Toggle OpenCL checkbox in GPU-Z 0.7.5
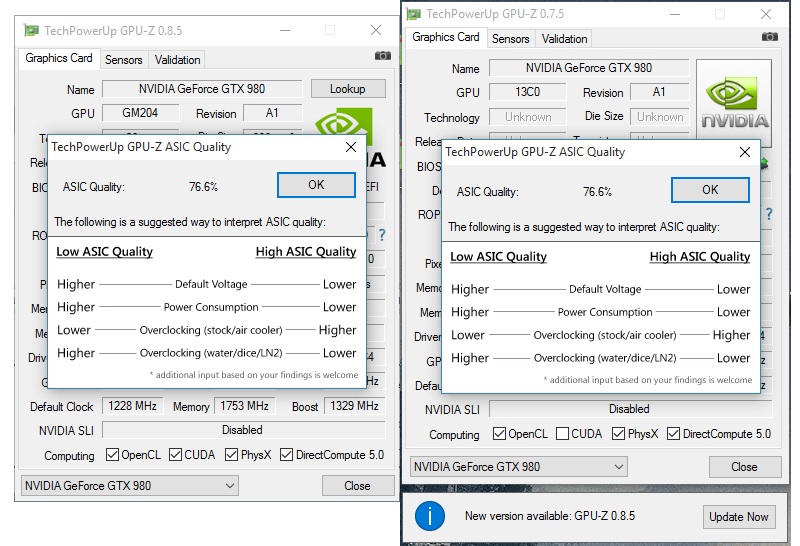Image resolution: width=800 pixels, height=546 pixels. click(499, 433)
